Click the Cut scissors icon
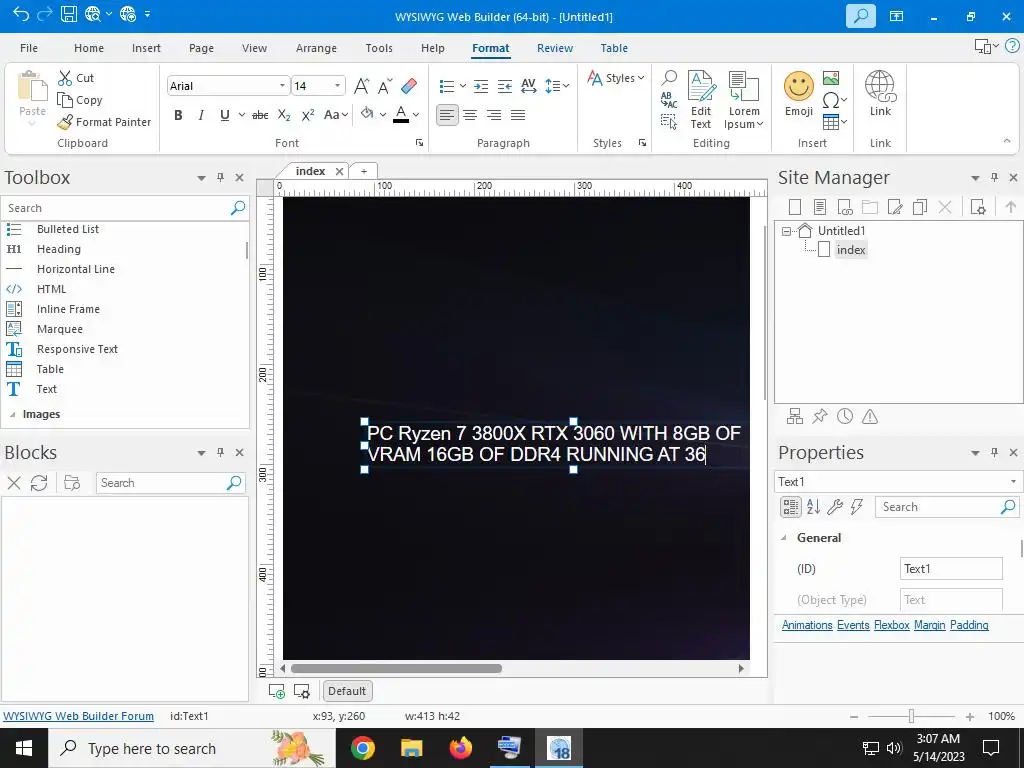Image resolution: width=1024 pixels, height=768 pixels. (x=65, y=78)
